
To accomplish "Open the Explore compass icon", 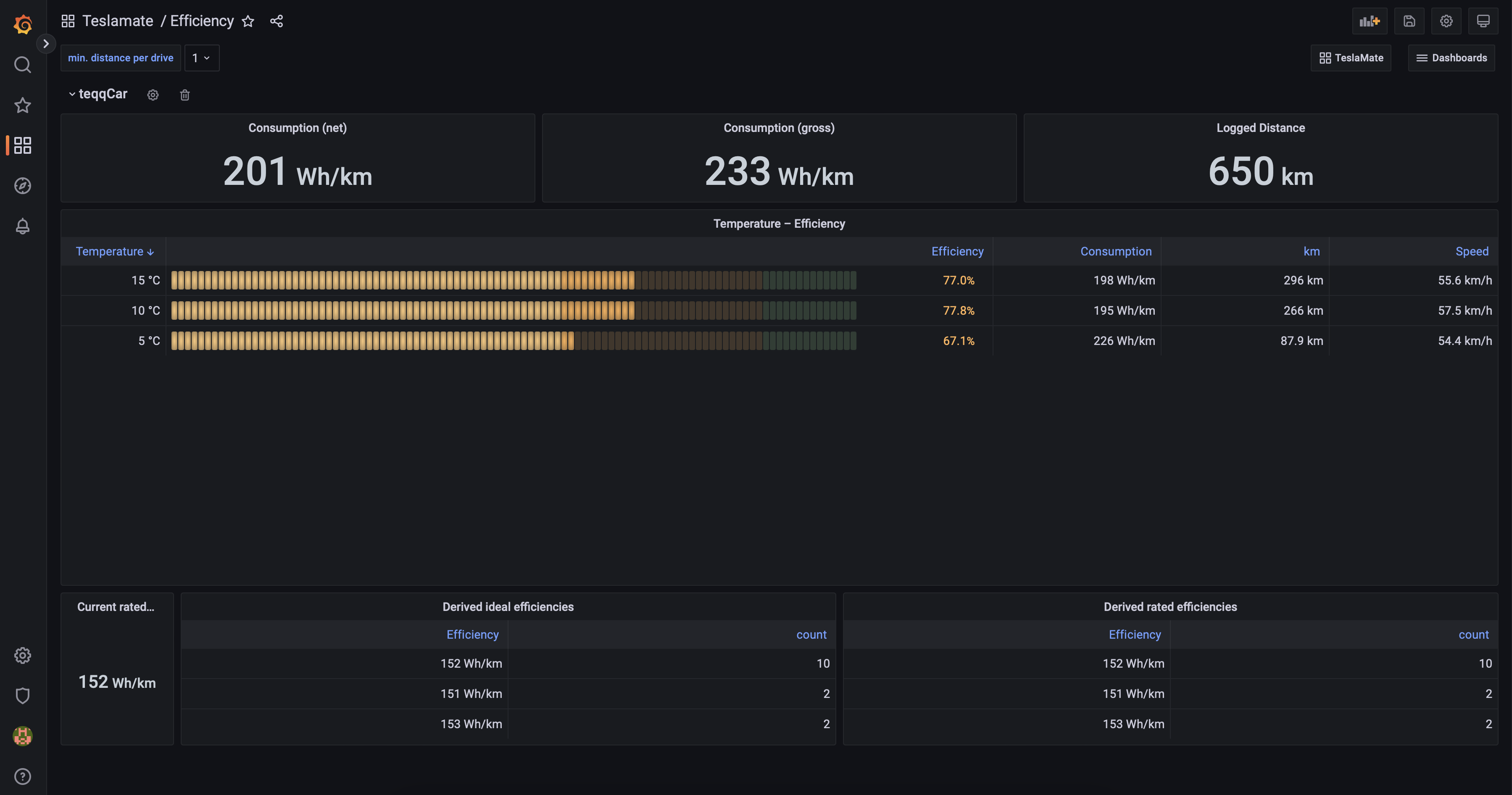I will pos(22,186).
